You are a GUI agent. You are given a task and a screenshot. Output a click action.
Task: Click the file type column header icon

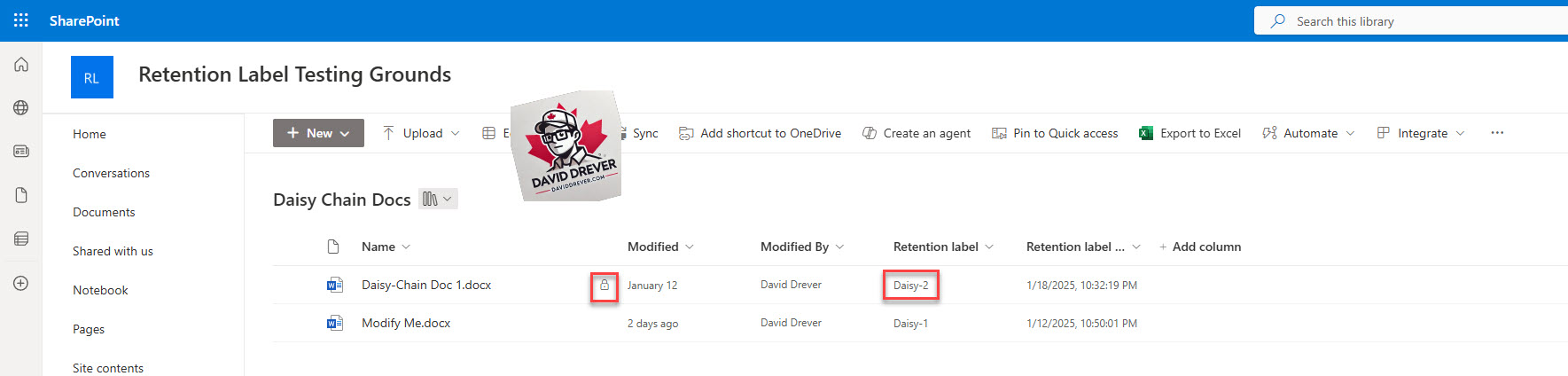coord(333,247)
